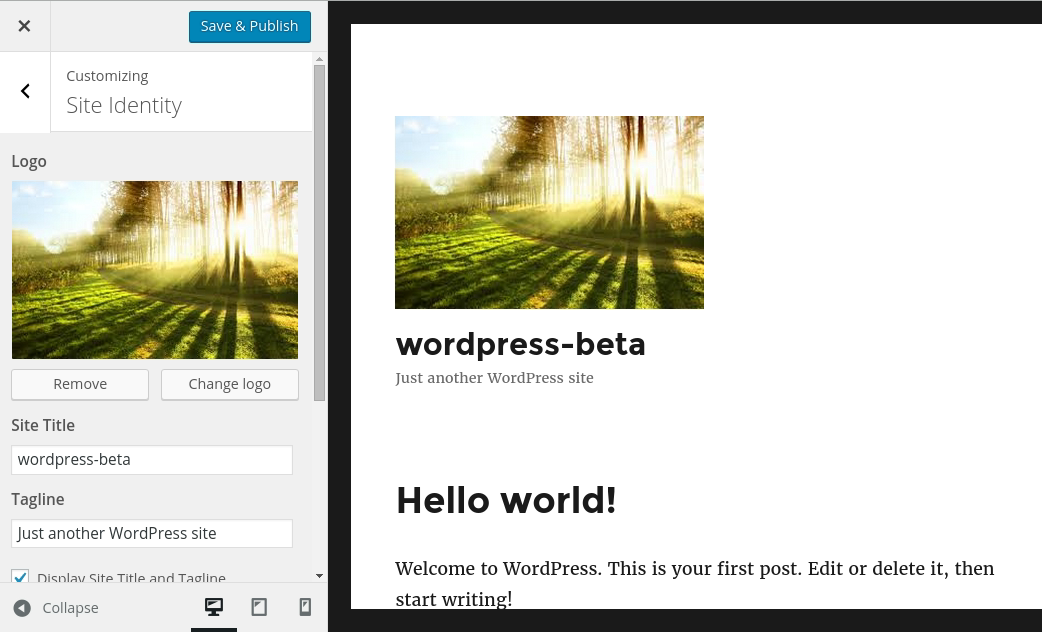Collapse the customizer sidebar

coord(56,608)
